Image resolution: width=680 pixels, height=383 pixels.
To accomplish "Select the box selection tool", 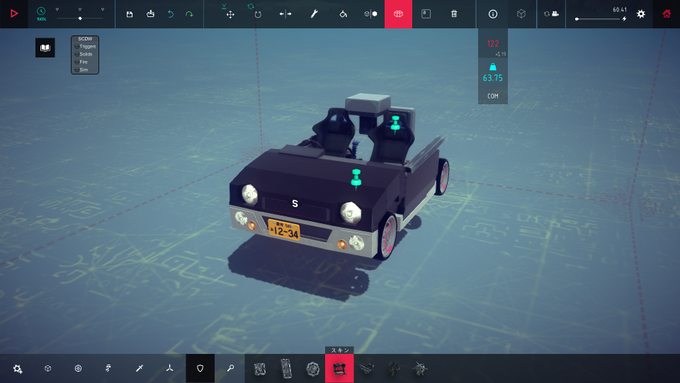I will tap(426, 14).
